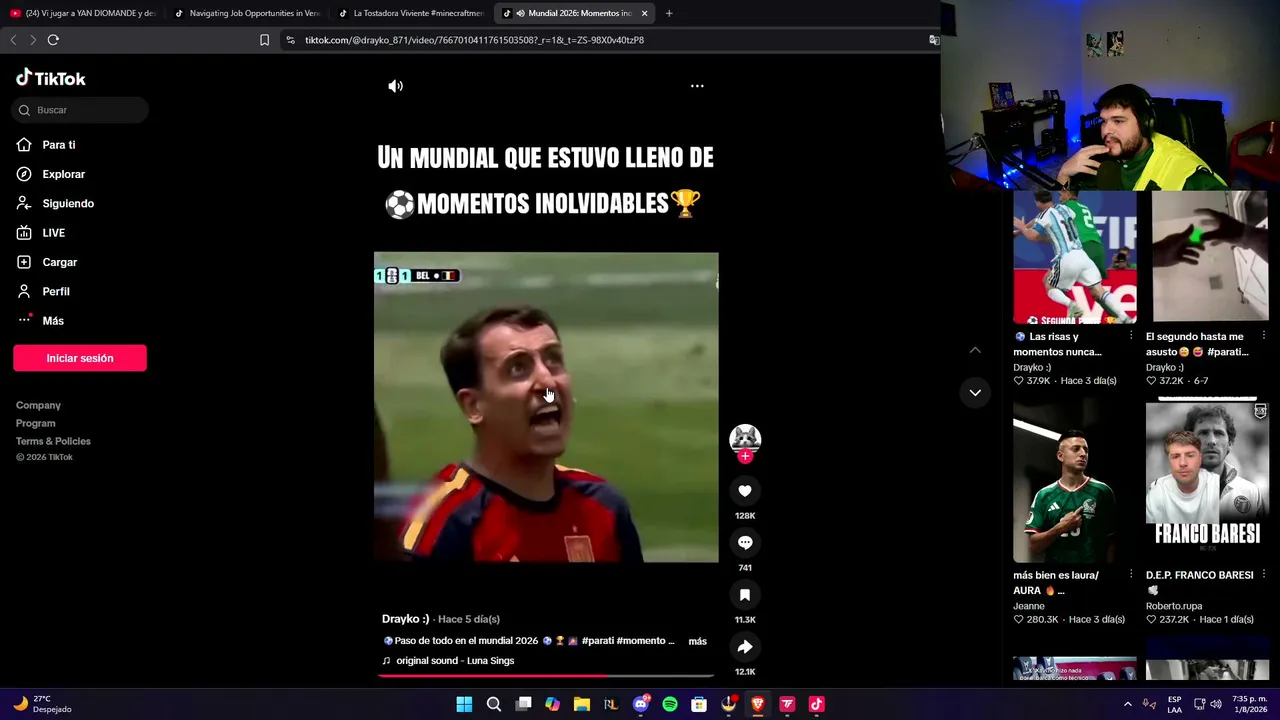
Task: Open options for El segundo hasta me asusto
Action: pyautogui.click(x=1264, y=337)
